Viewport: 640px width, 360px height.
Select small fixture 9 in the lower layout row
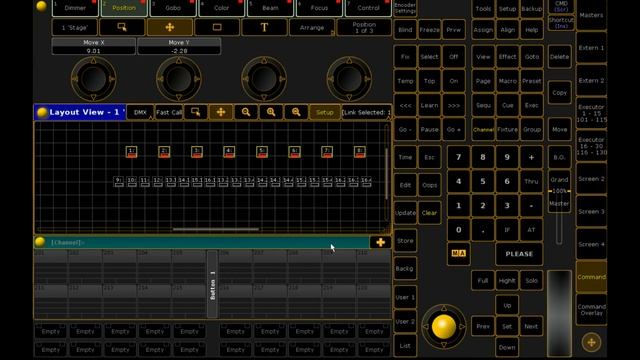(x=118, y=181)
